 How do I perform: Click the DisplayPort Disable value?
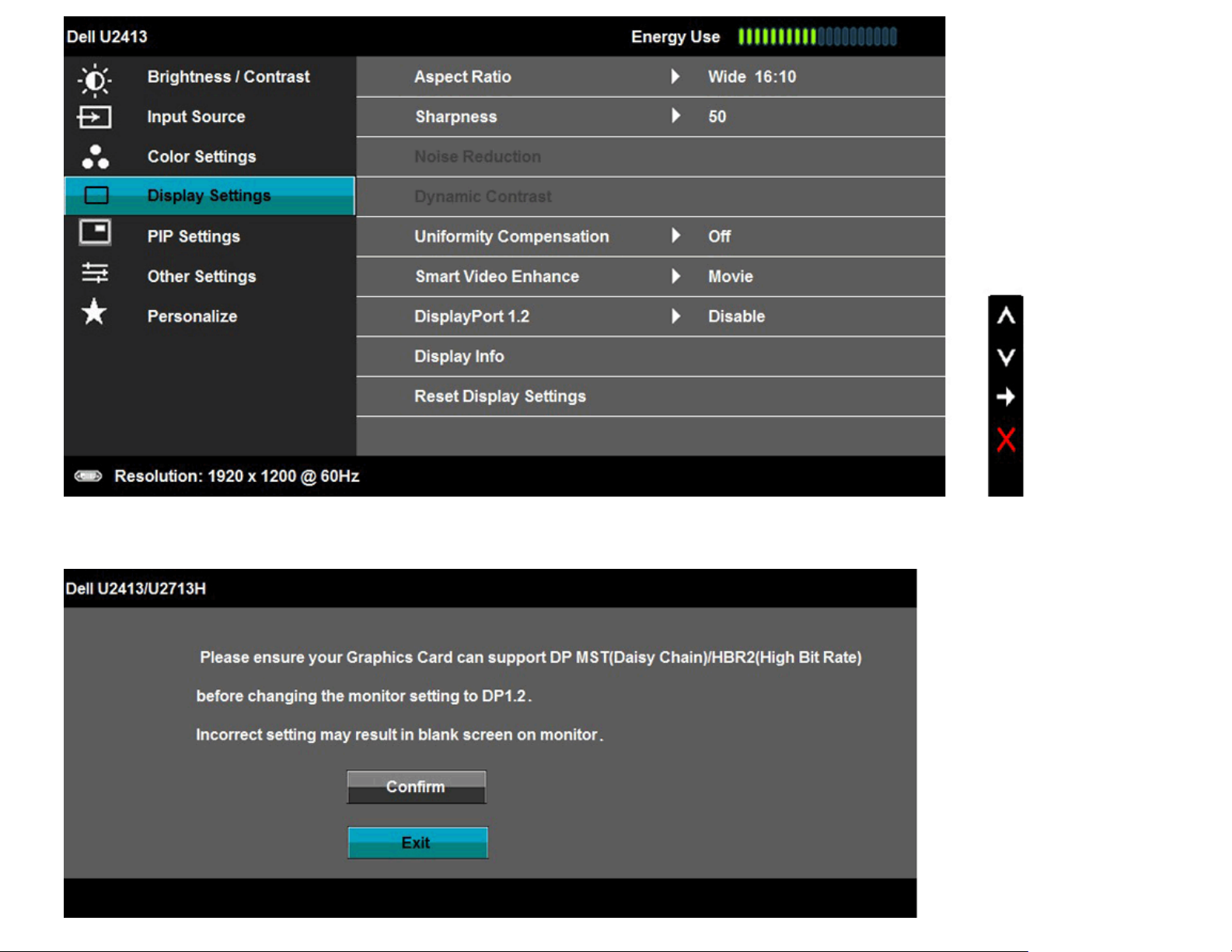pos(736,316)
